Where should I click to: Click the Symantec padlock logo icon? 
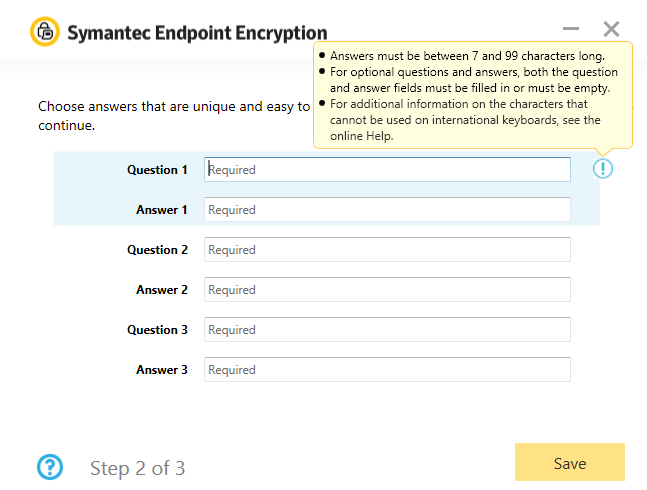(45, 33)
